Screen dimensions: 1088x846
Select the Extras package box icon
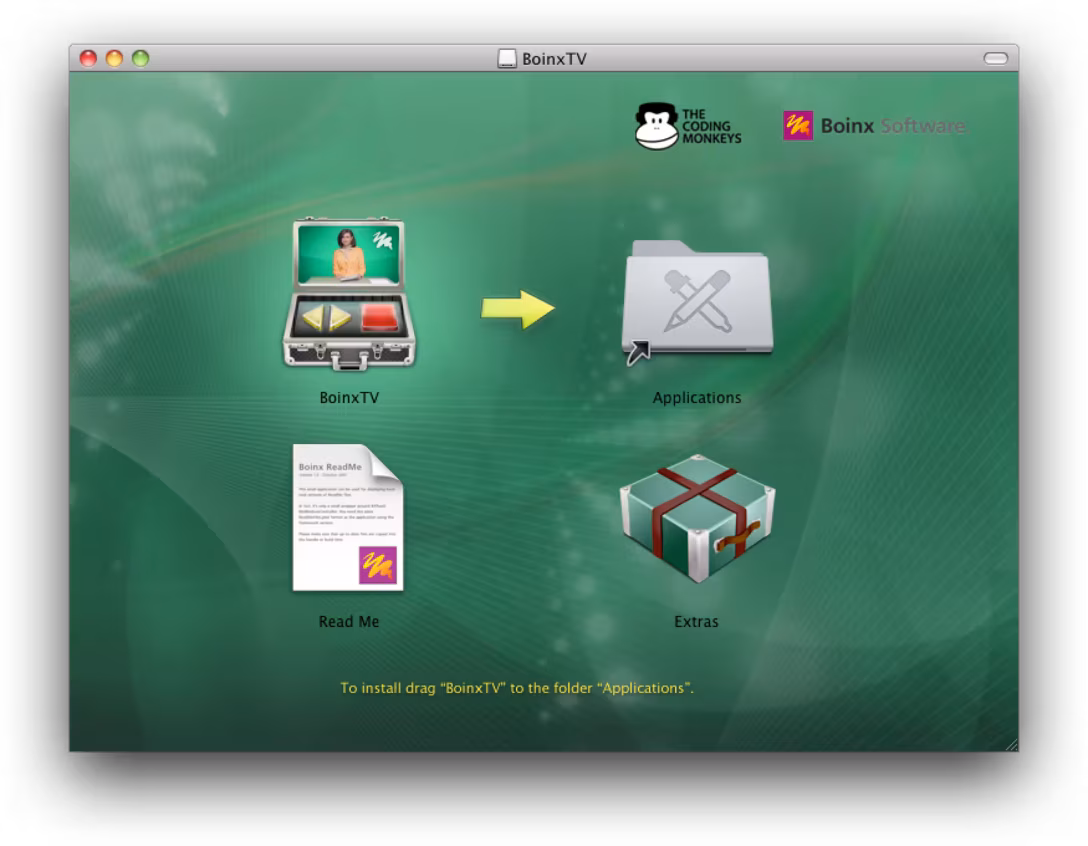tap(697, 518)
